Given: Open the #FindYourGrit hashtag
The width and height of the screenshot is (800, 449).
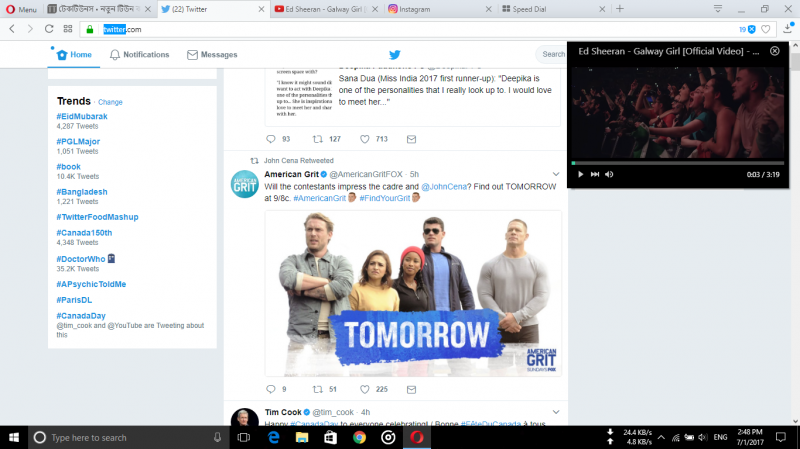Looking at the screenshot, I should (385, 198).
